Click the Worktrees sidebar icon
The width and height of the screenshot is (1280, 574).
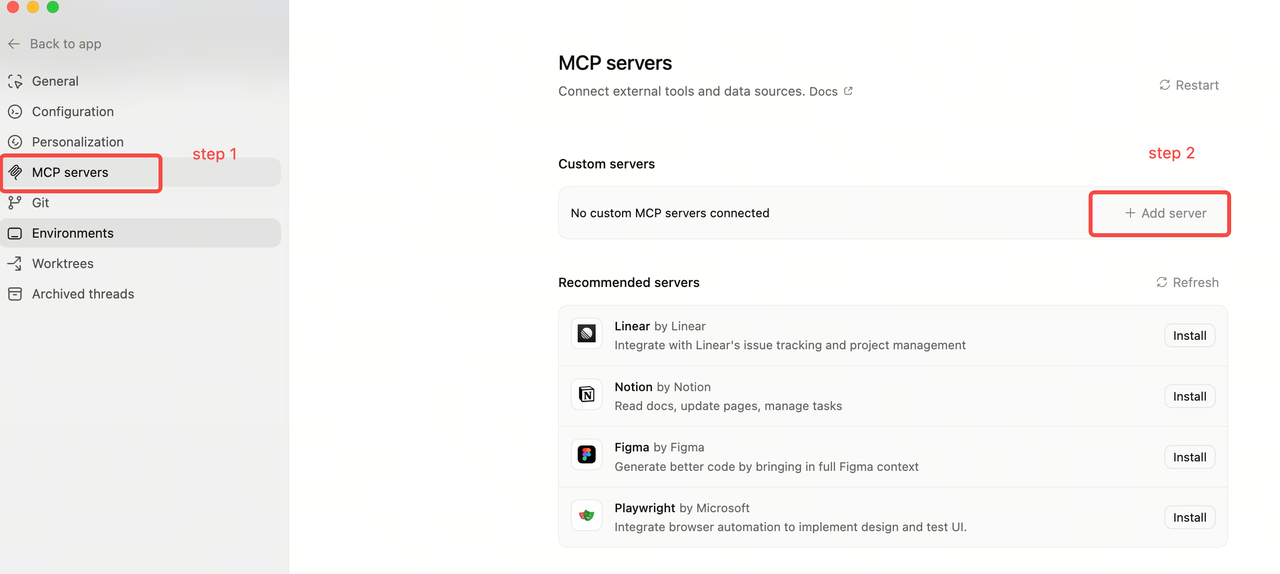[15, 264]
